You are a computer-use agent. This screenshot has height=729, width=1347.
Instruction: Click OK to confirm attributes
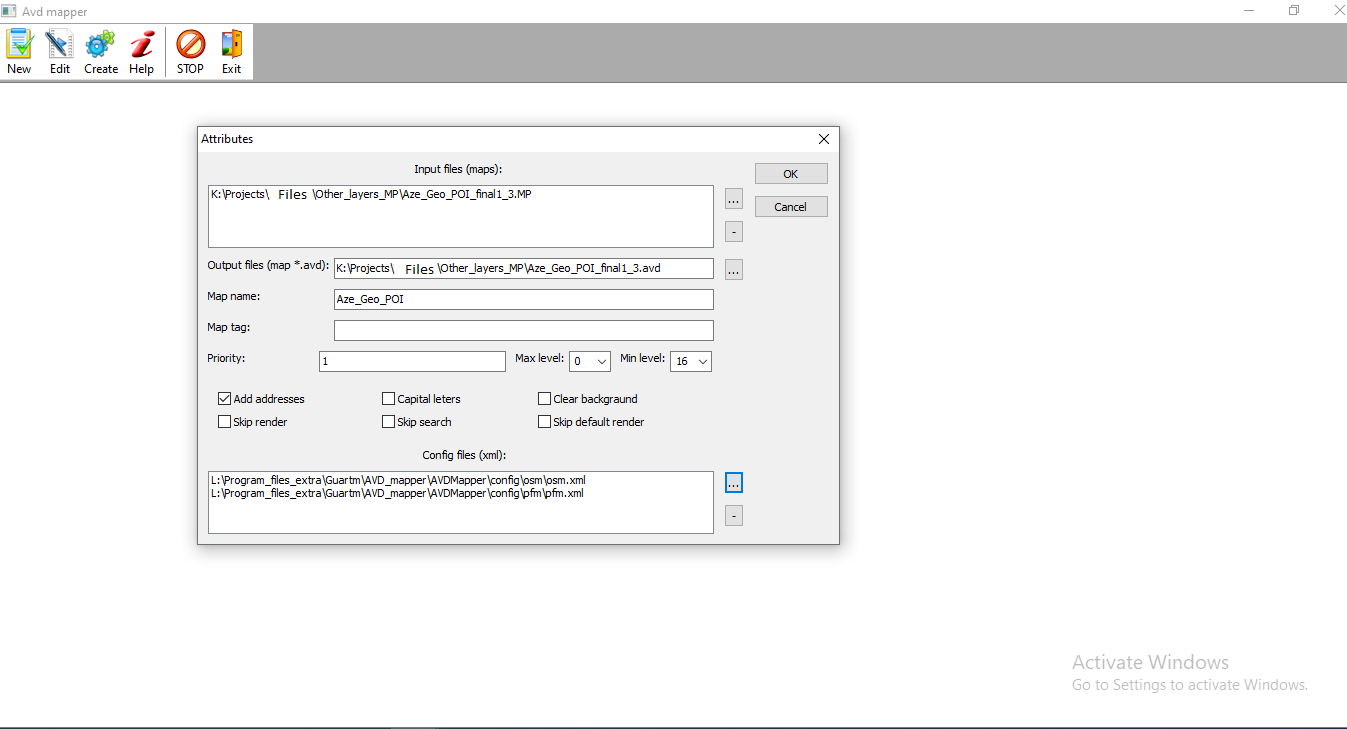pos(790,174)
